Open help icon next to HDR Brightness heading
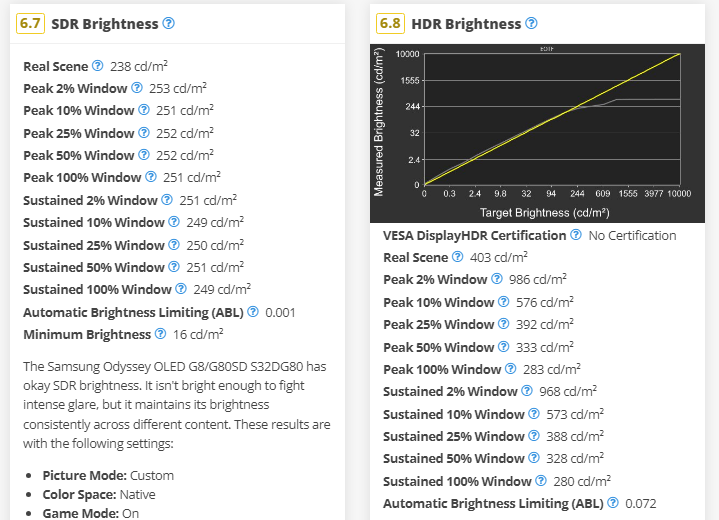The image size is (719, 520). pyautogui.click(x=531, y=23)
